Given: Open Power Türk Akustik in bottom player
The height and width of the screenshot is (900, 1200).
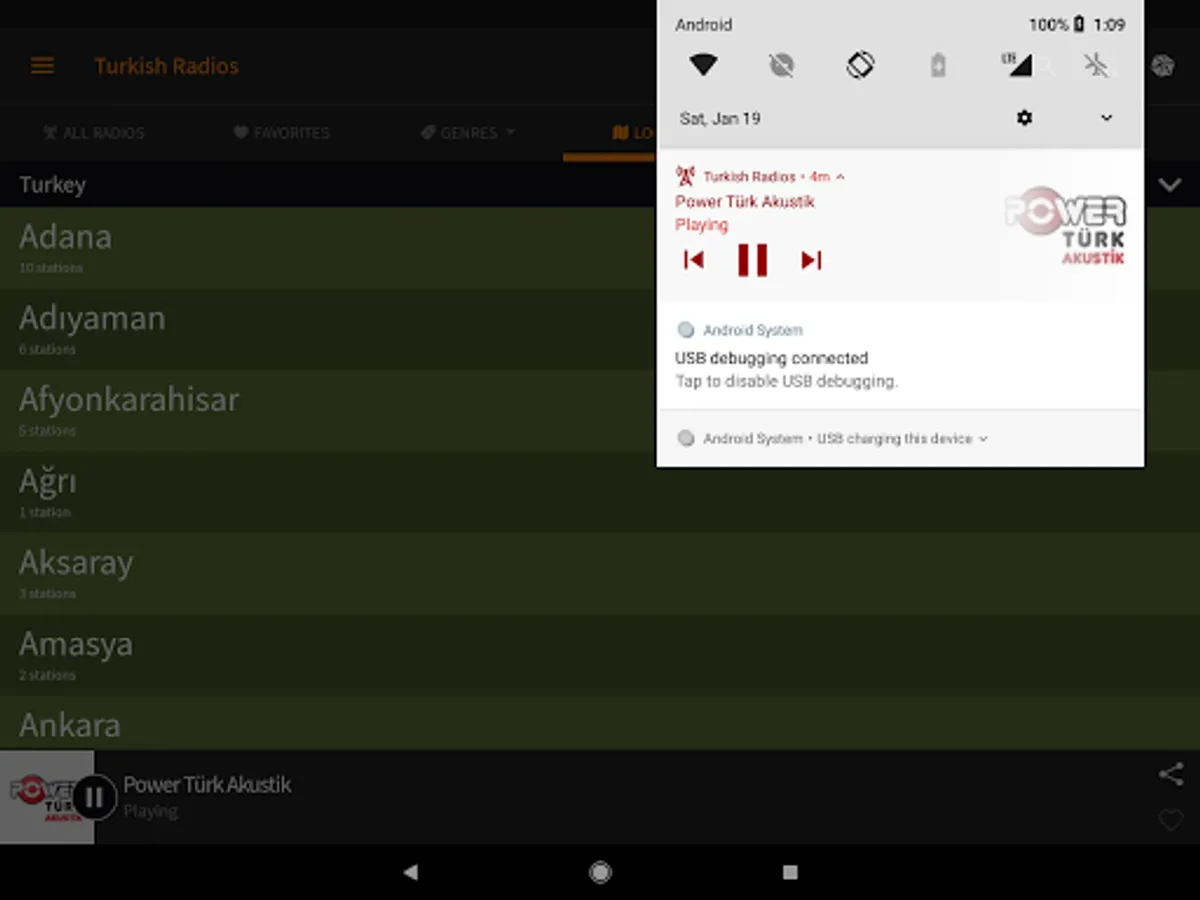Looking at the screenshot, I should (208, 785).
